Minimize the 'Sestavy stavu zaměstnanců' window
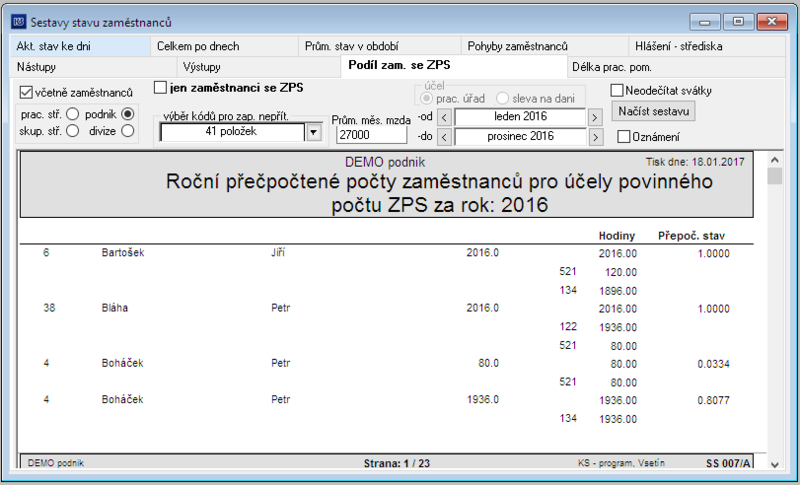 point(705,22)
